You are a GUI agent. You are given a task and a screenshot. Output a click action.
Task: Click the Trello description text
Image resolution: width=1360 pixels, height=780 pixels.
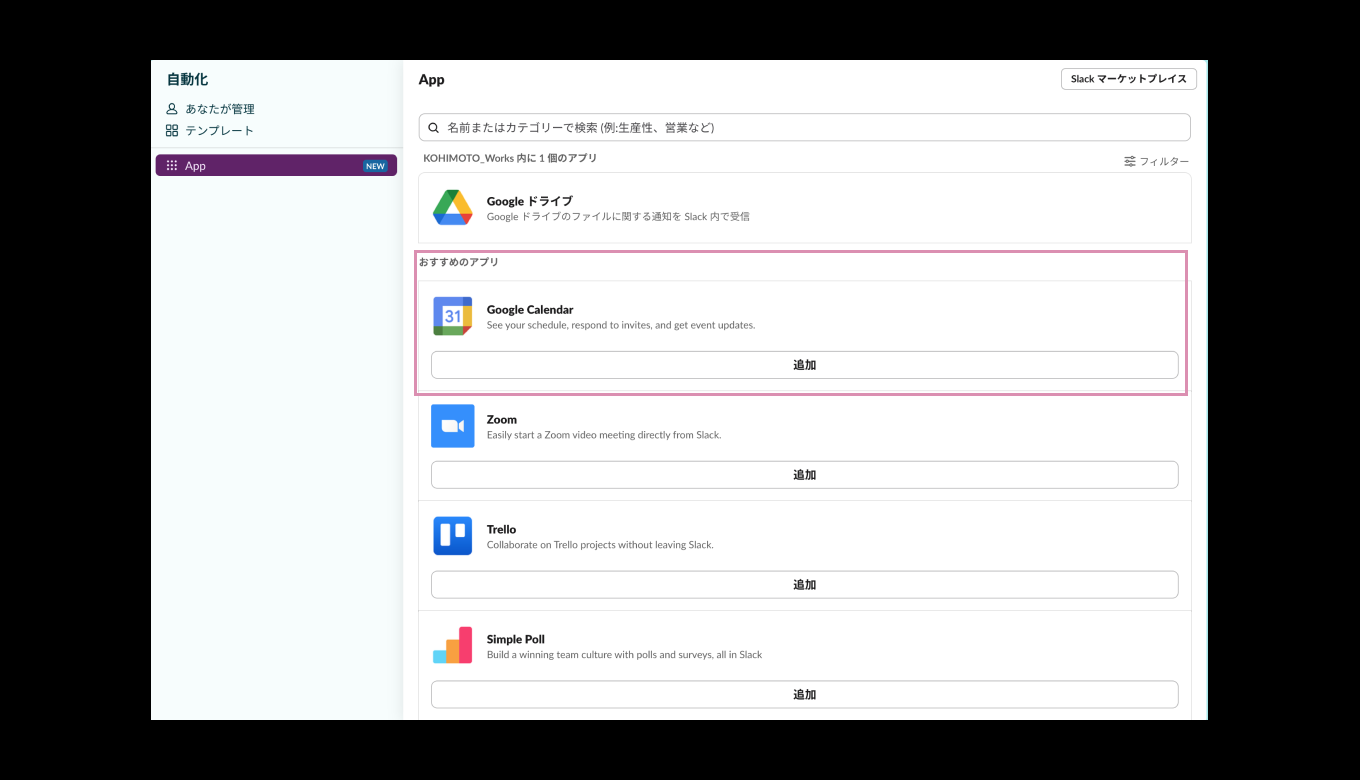pos(600,545)
